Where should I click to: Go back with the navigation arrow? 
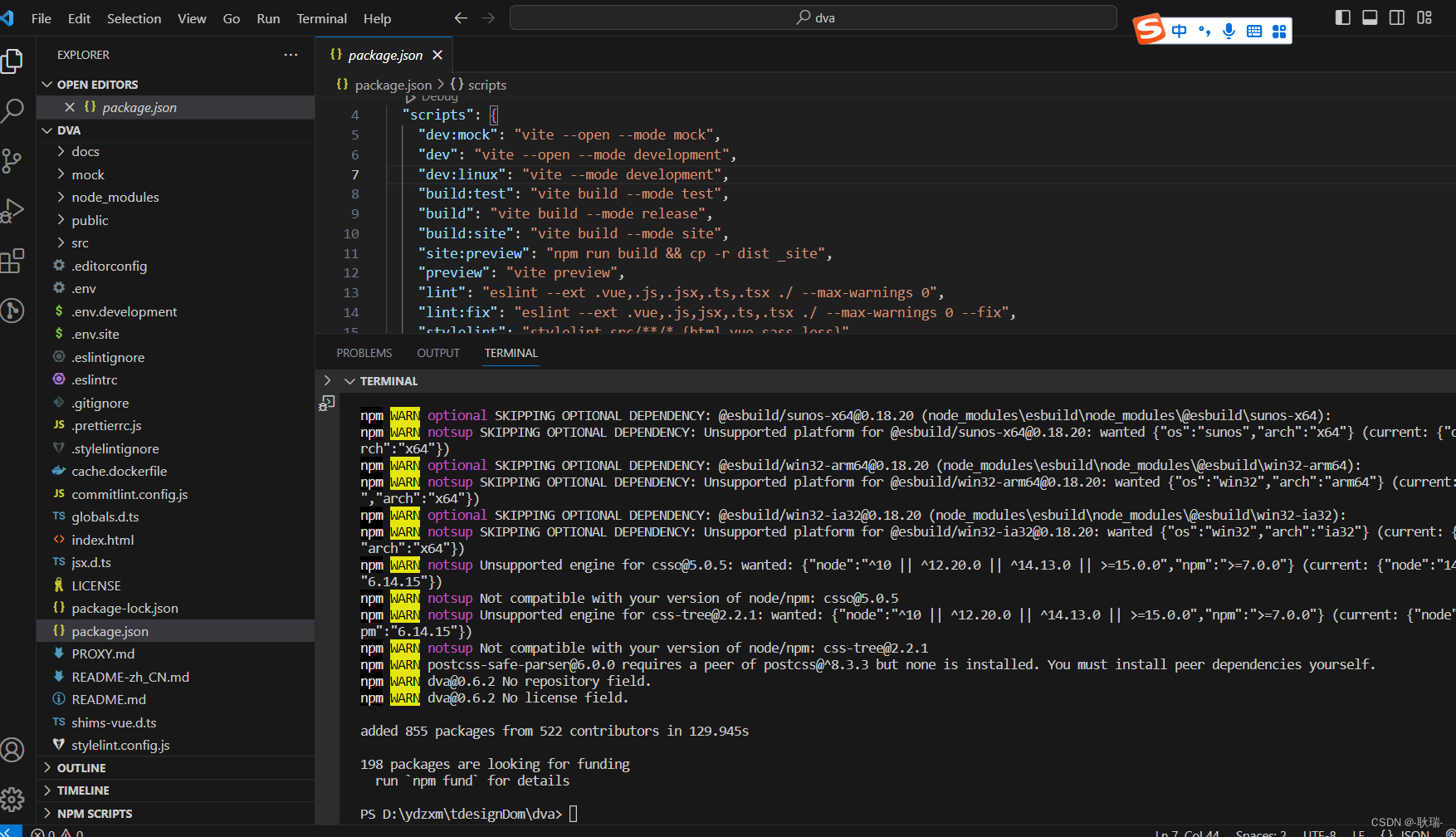point(462,17)
